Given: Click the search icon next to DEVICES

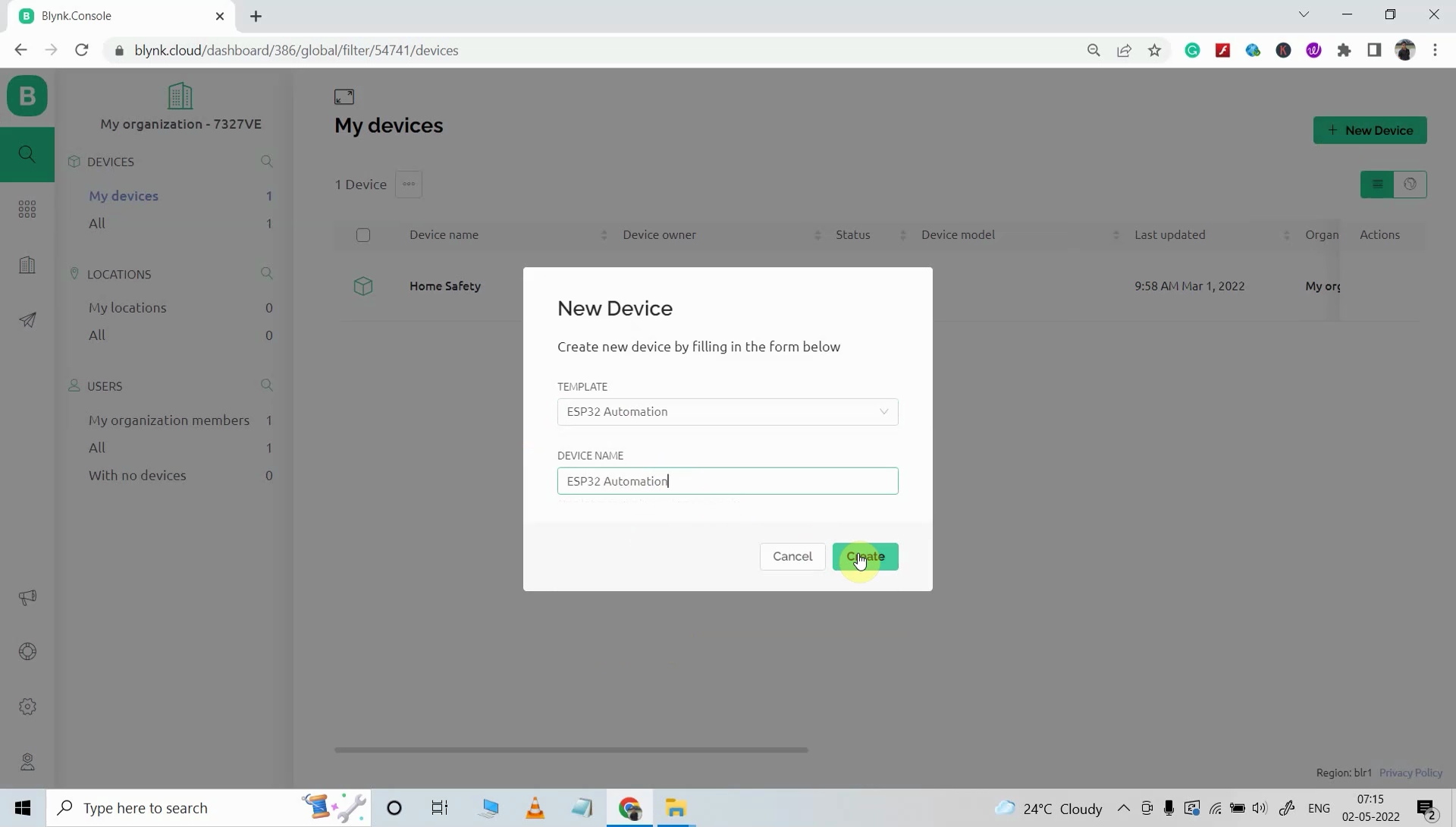Looking at the screenshot, I should (266, 162).
